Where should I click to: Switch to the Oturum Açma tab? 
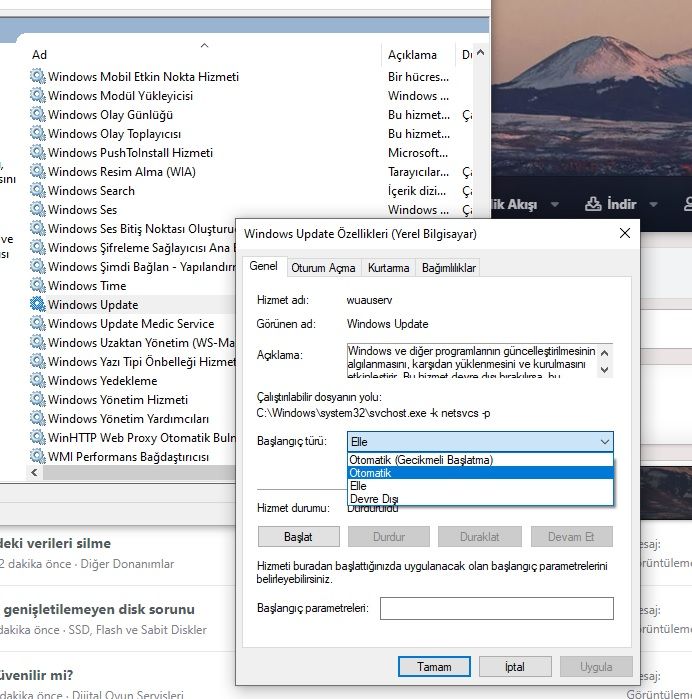click(x=323, y=268)
